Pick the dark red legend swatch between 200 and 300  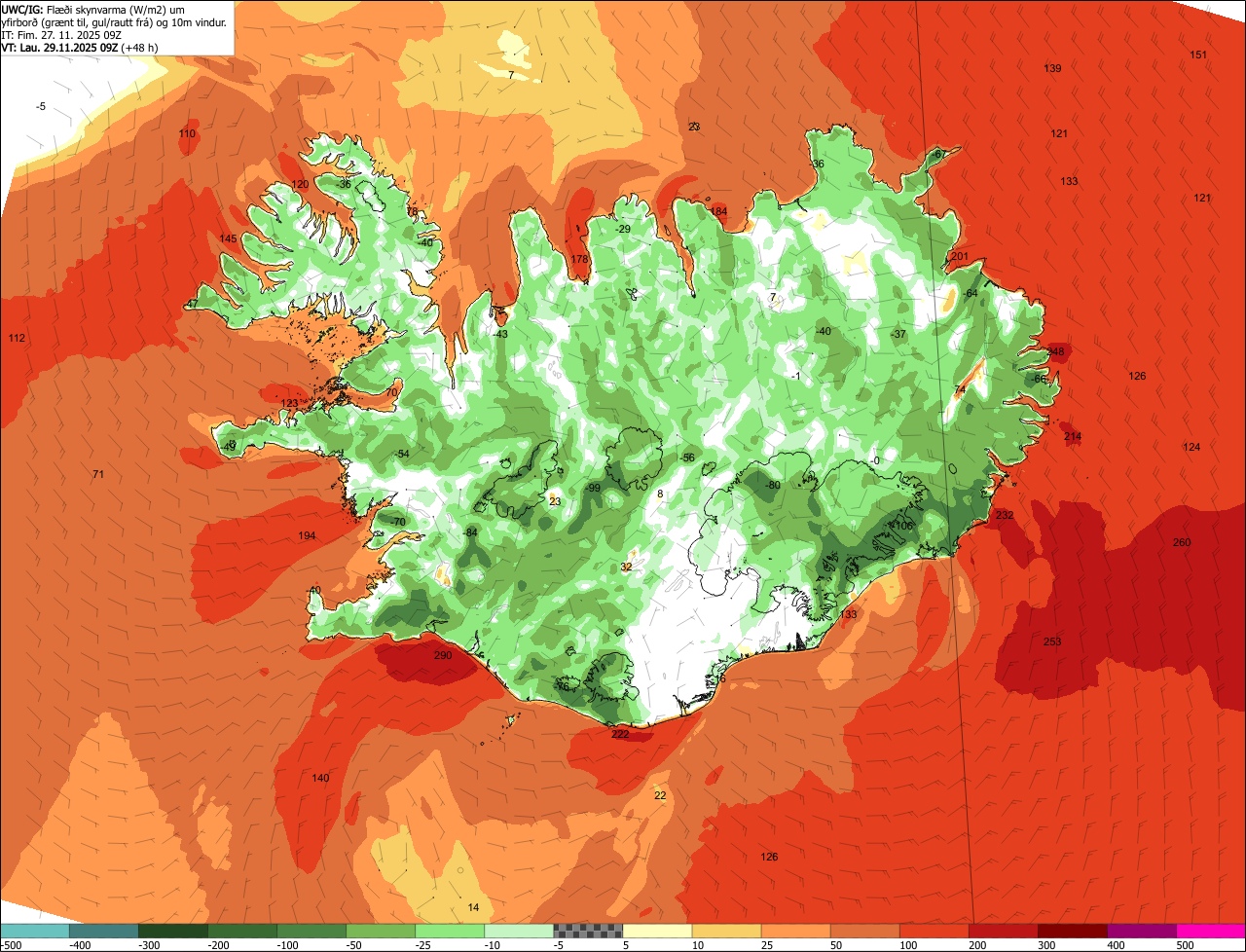click(x=1004, y=931)
